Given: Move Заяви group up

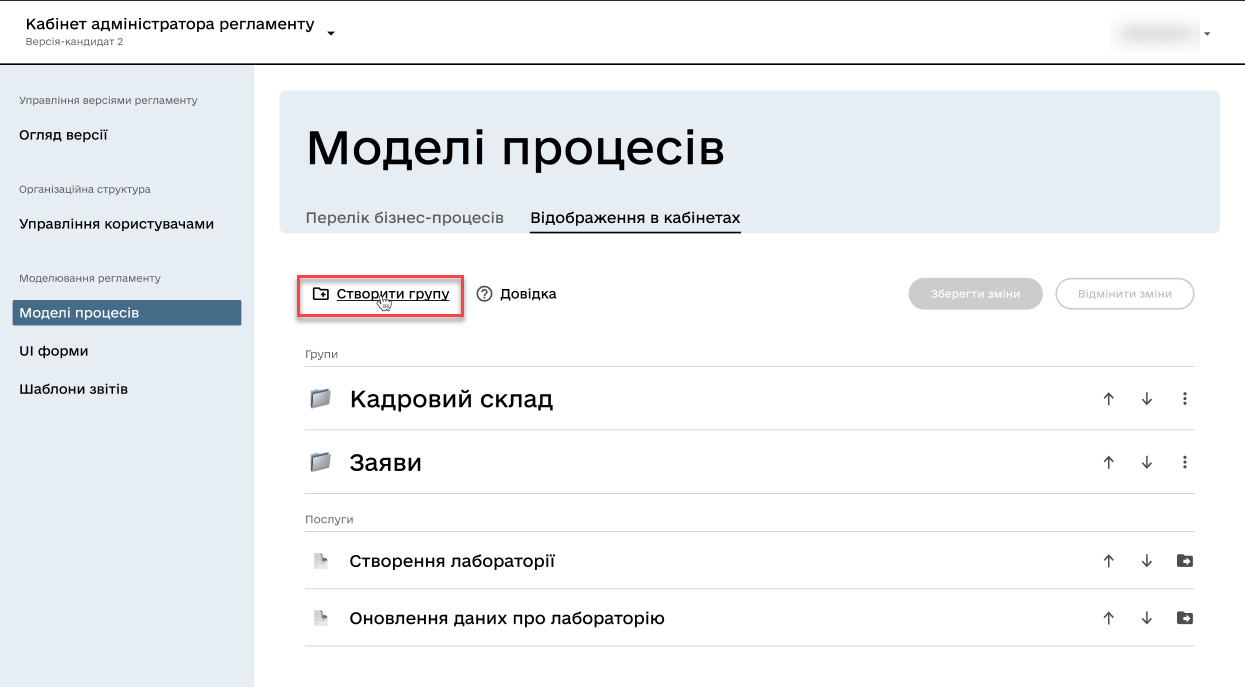Looking at the screenshot, I should [1108, 463].
